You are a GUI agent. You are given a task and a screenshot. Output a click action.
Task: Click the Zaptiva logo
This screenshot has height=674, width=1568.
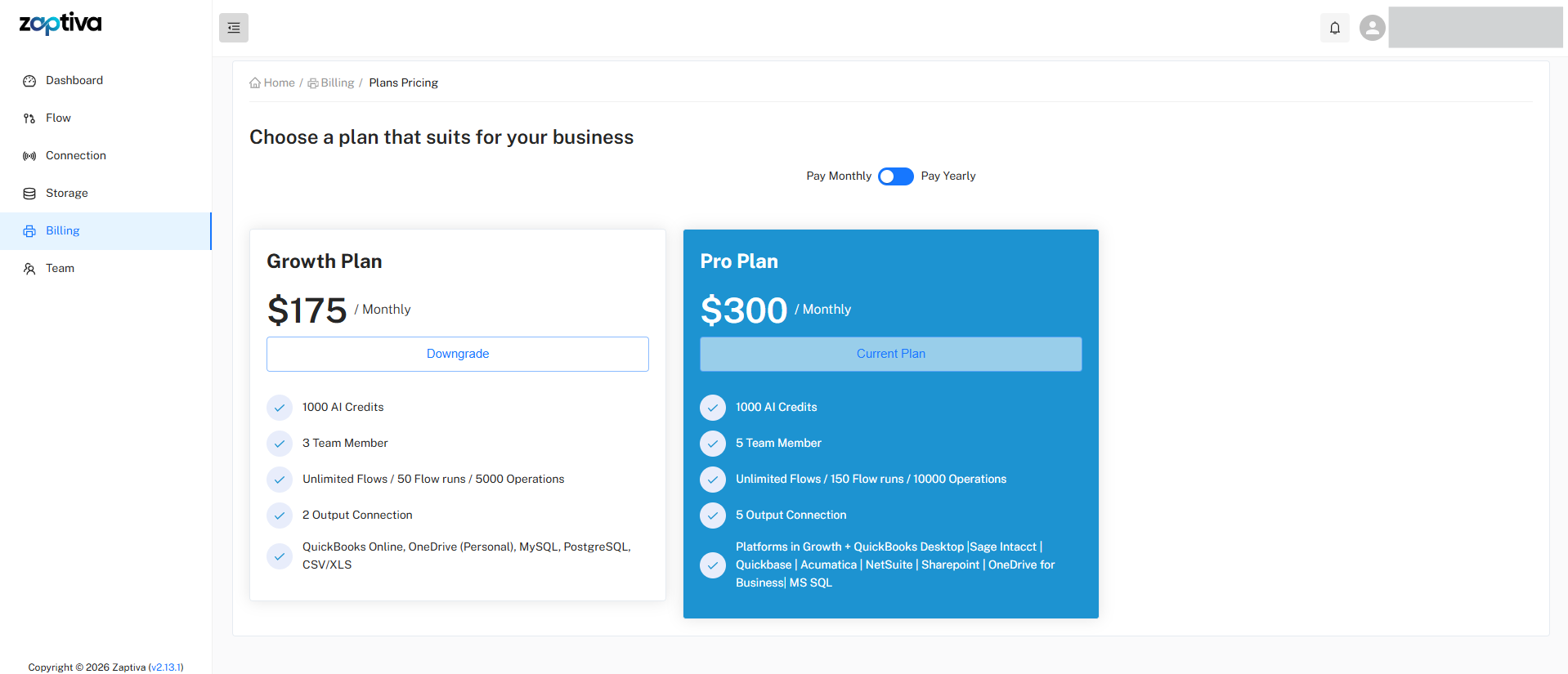[x=60, y=23]
